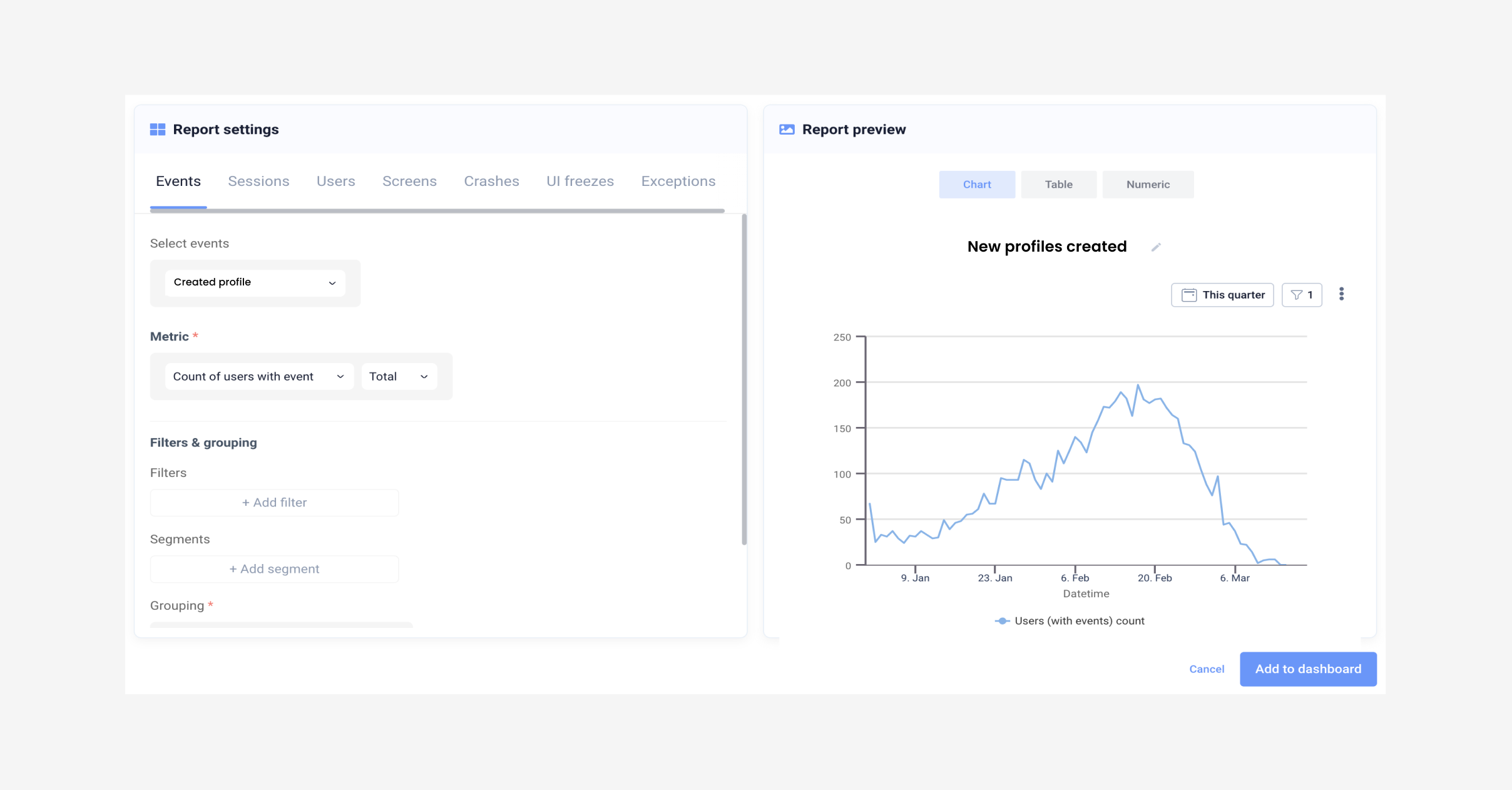Expand the Created profile event dropdown
This screenshot has width=1512, height=790.
(255, 283)
